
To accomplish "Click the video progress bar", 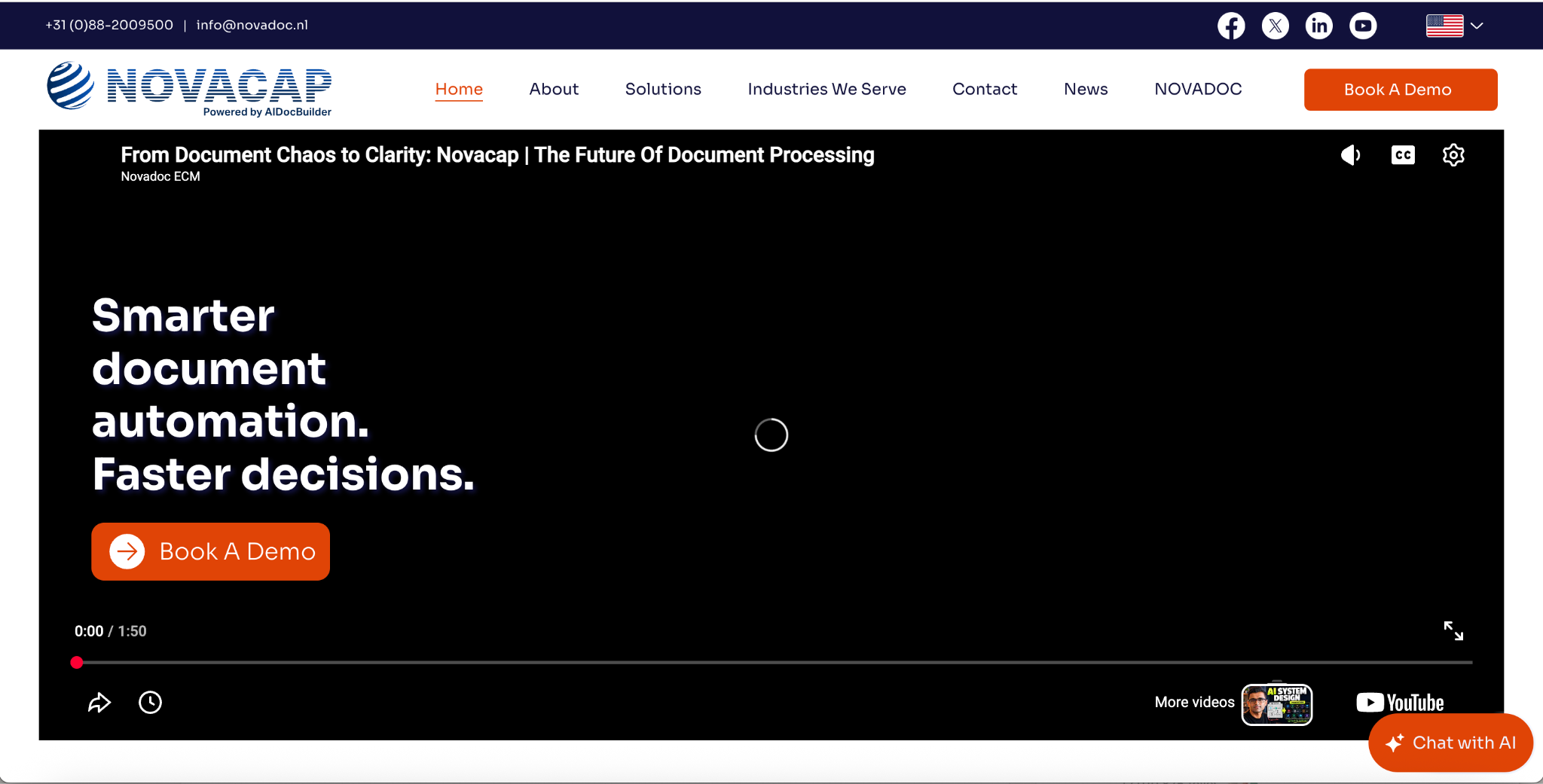I will point(771,663).
